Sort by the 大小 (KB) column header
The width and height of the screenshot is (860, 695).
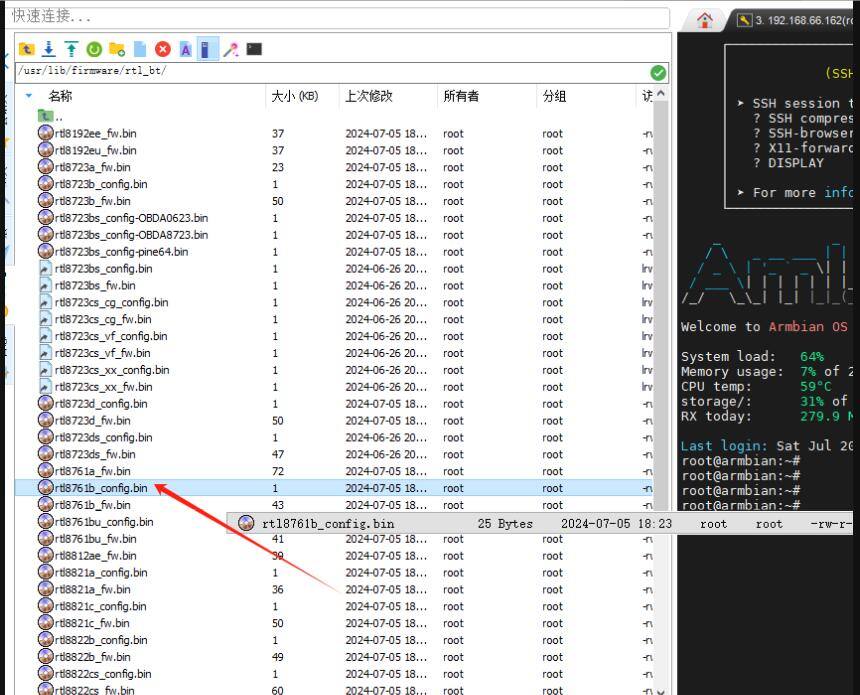point(295,96)
